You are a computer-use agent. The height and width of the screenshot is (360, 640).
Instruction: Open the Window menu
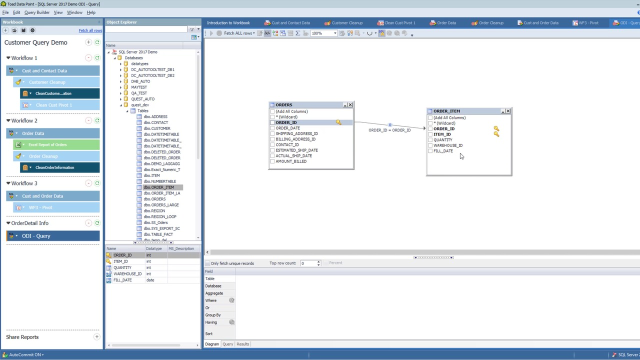click(74, 13)
